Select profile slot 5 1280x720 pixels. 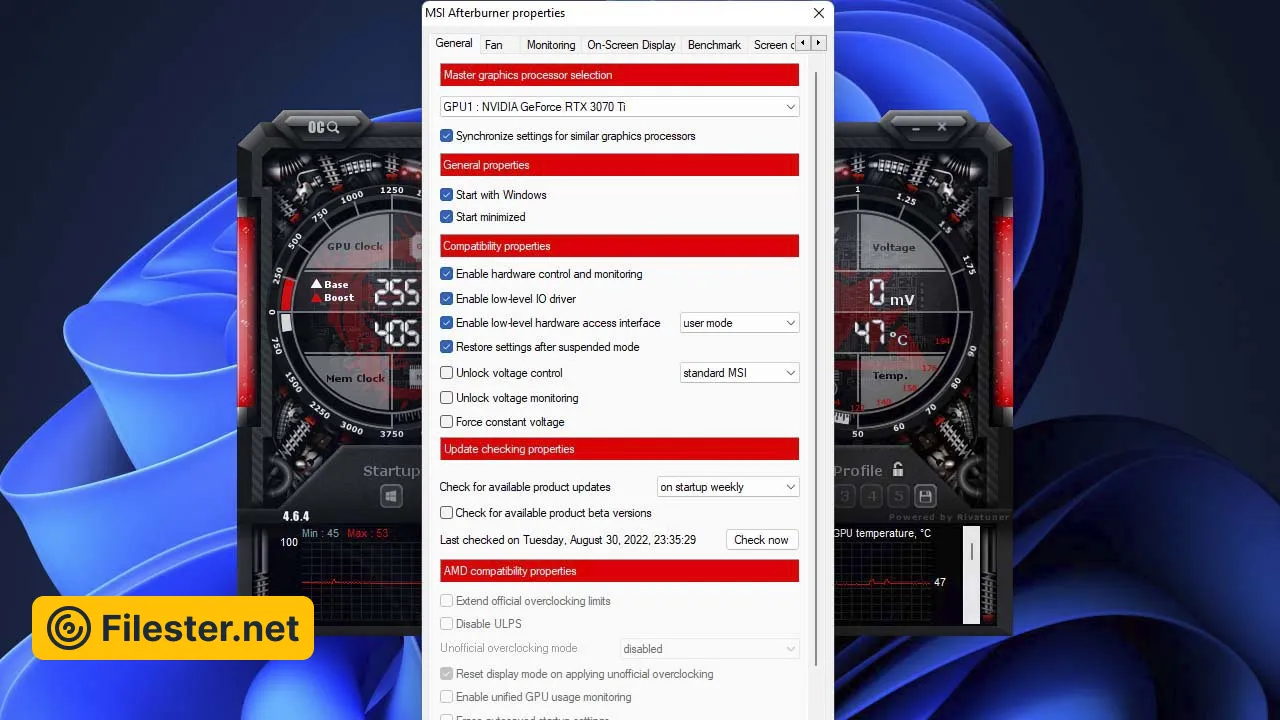coord(898,496)
